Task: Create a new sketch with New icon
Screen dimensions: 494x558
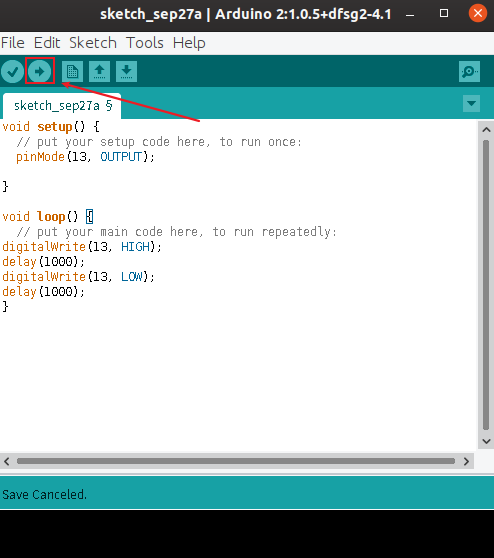Action: pyautogui.click(x=72, y=72)
